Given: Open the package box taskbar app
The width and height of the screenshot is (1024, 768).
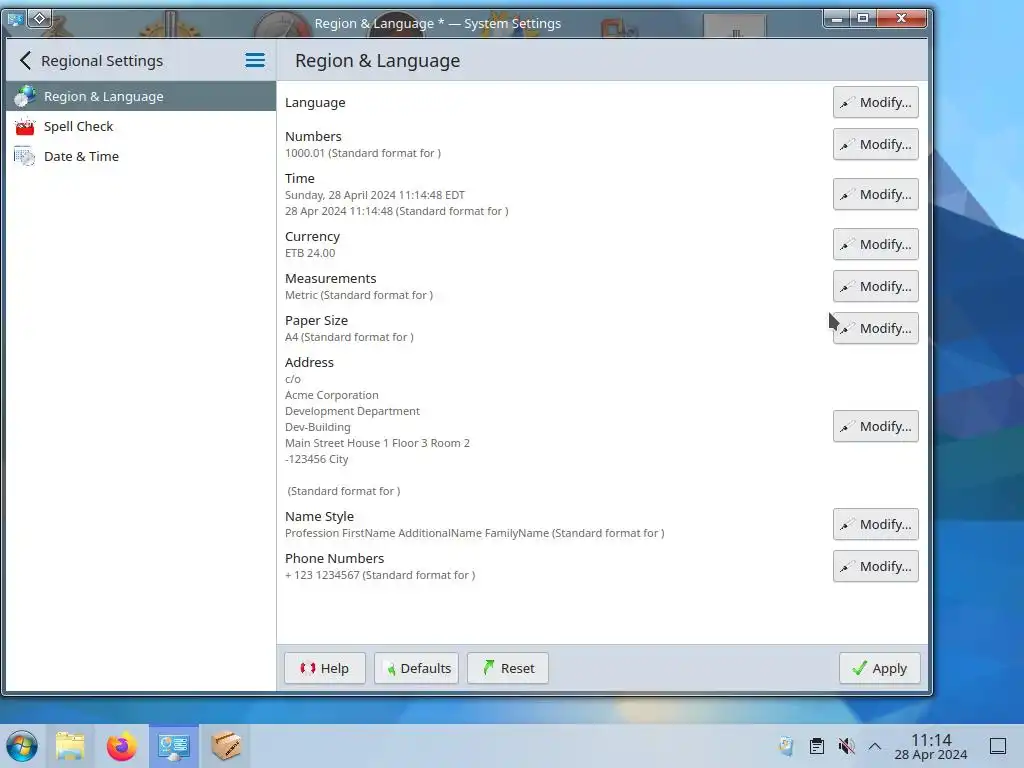Looking at the screenshot, I should coord(226,746).
